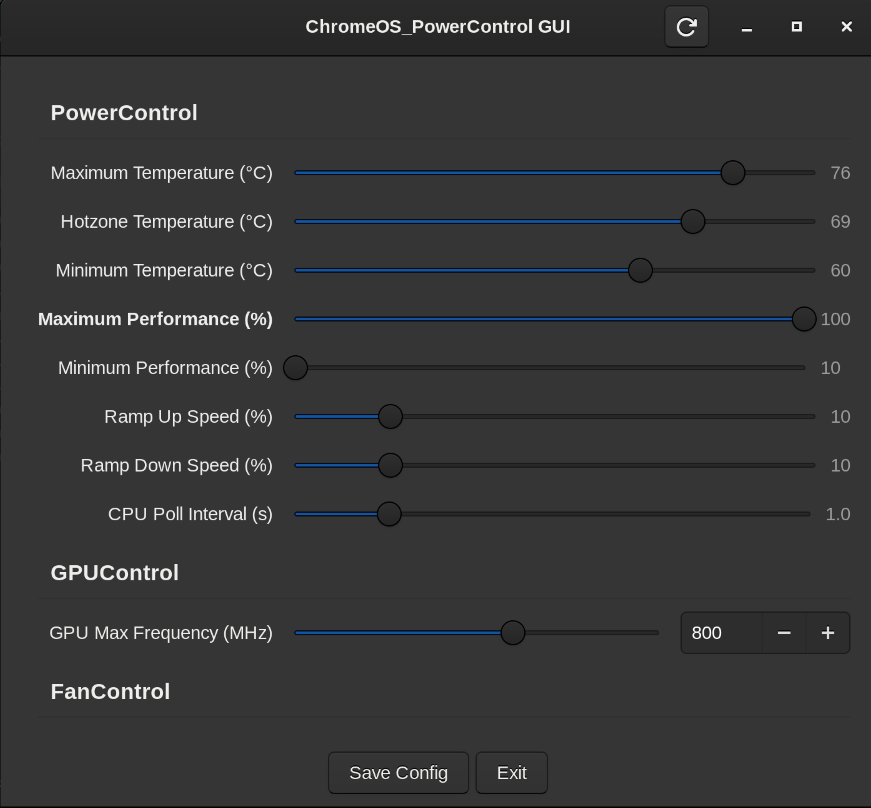Click the GPU frequency value field showing 800
The height and width of the screenshot is (808, 871).
click(720, 633)
